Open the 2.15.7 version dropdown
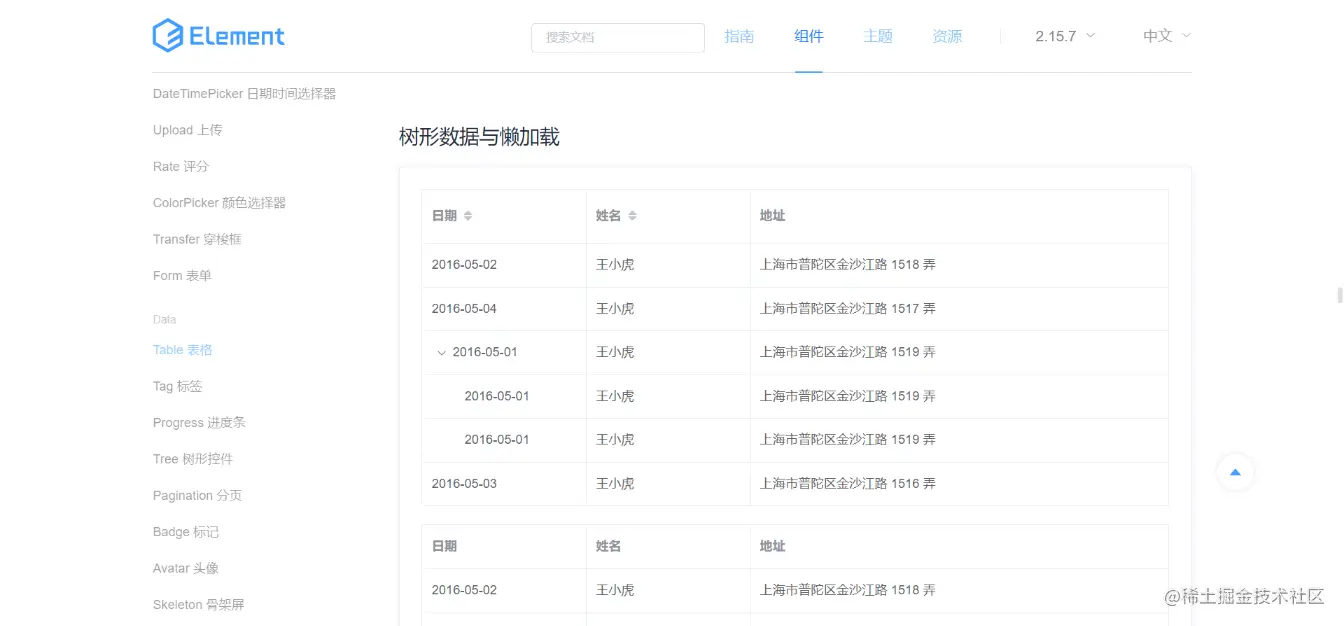 click(x=1066, y=36)
